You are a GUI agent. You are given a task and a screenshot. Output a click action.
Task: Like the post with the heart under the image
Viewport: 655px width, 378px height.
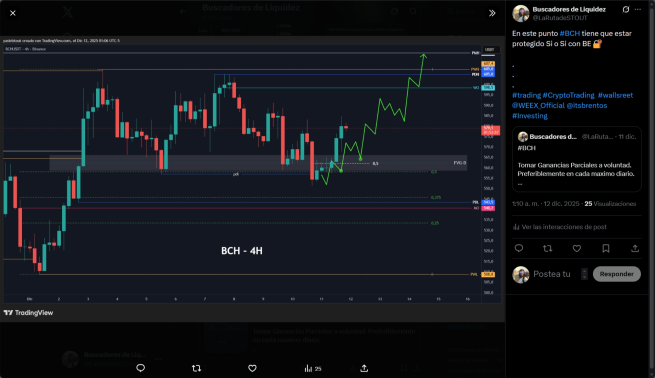[x=252, y=368]
